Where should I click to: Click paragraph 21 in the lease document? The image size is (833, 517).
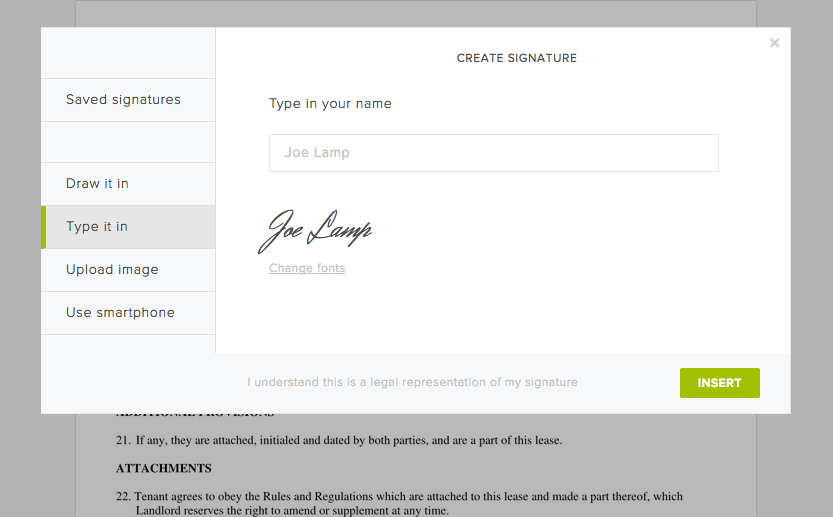339,440
